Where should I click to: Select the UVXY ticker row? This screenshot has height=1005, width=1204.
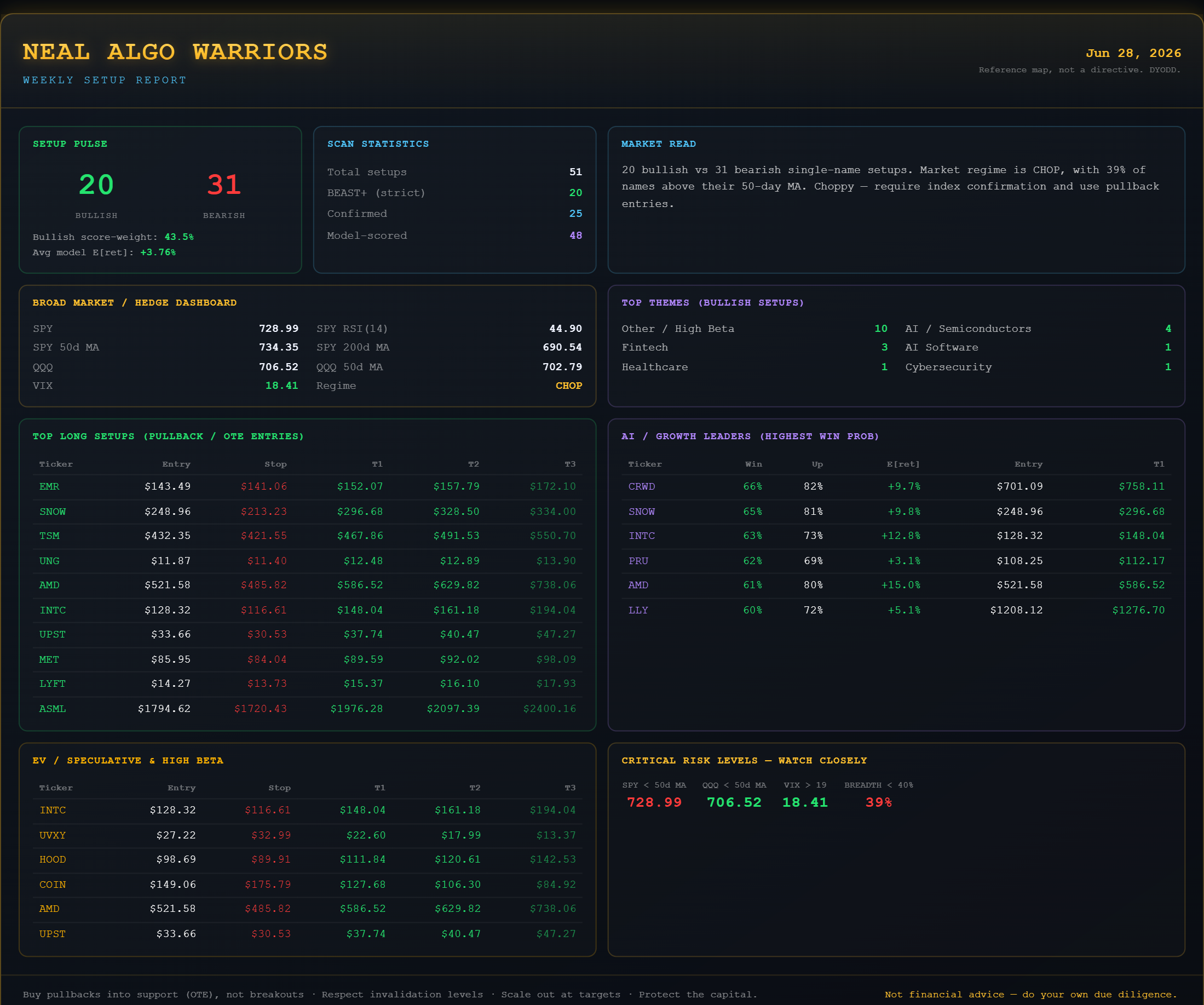(307, 835)
